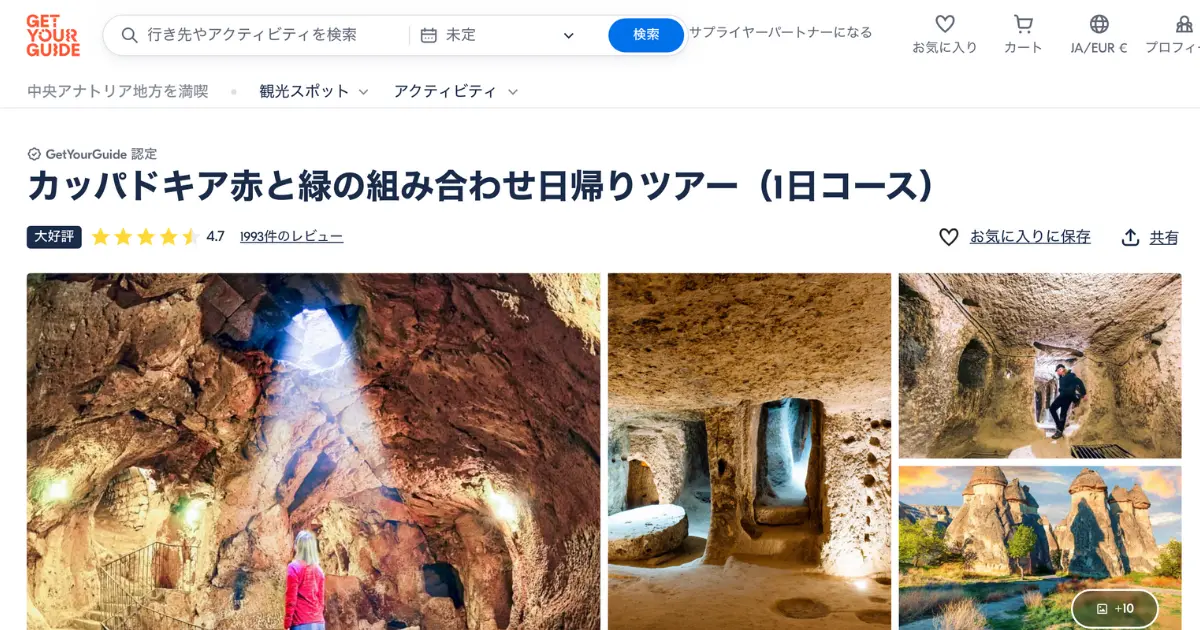
Task: Click the 共有 share icon
Action: click(x=1130, y=237)
